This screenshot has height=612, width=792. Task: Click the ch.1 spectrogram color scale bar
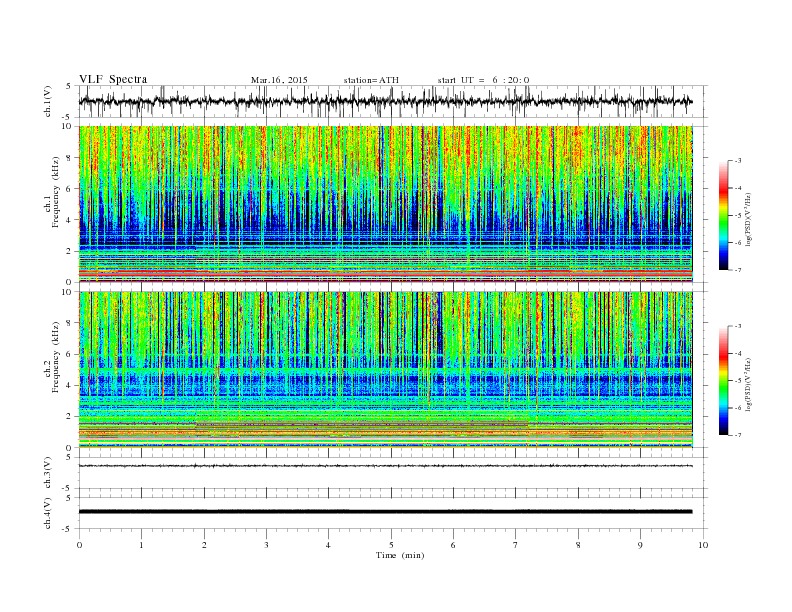click(724, 215)
